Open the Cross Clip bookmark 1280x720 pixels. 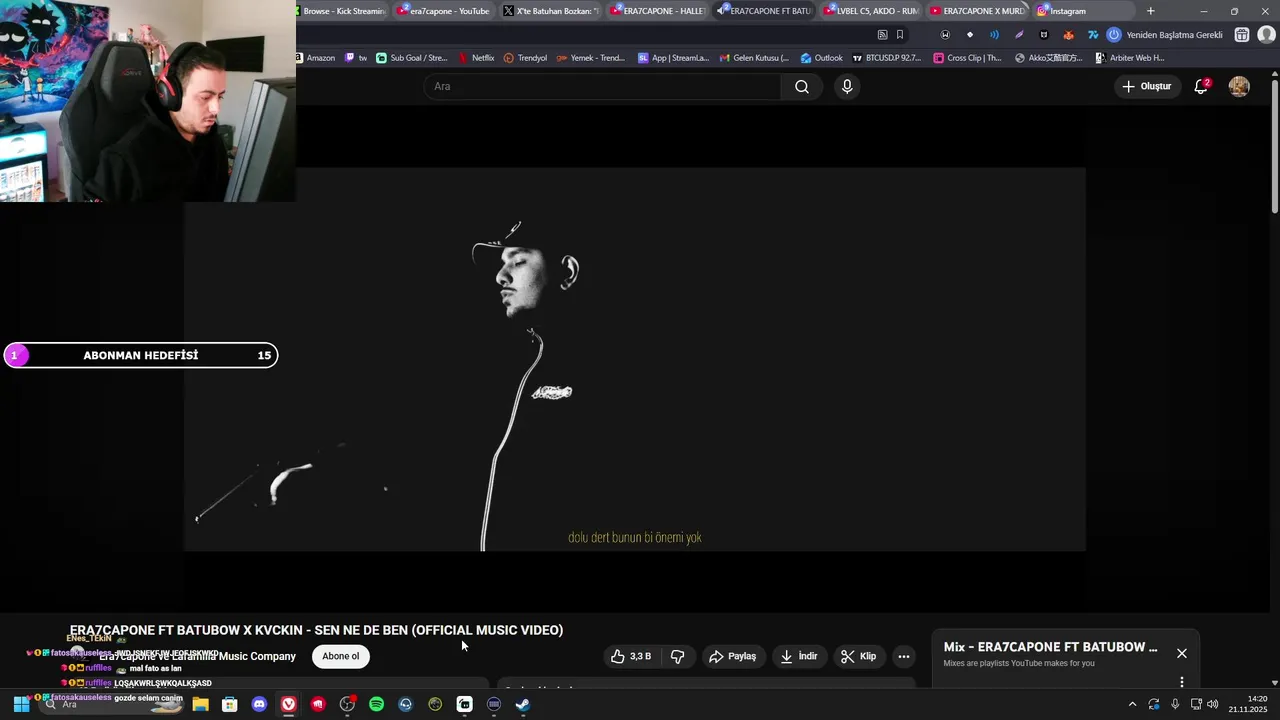coord(967,58)
